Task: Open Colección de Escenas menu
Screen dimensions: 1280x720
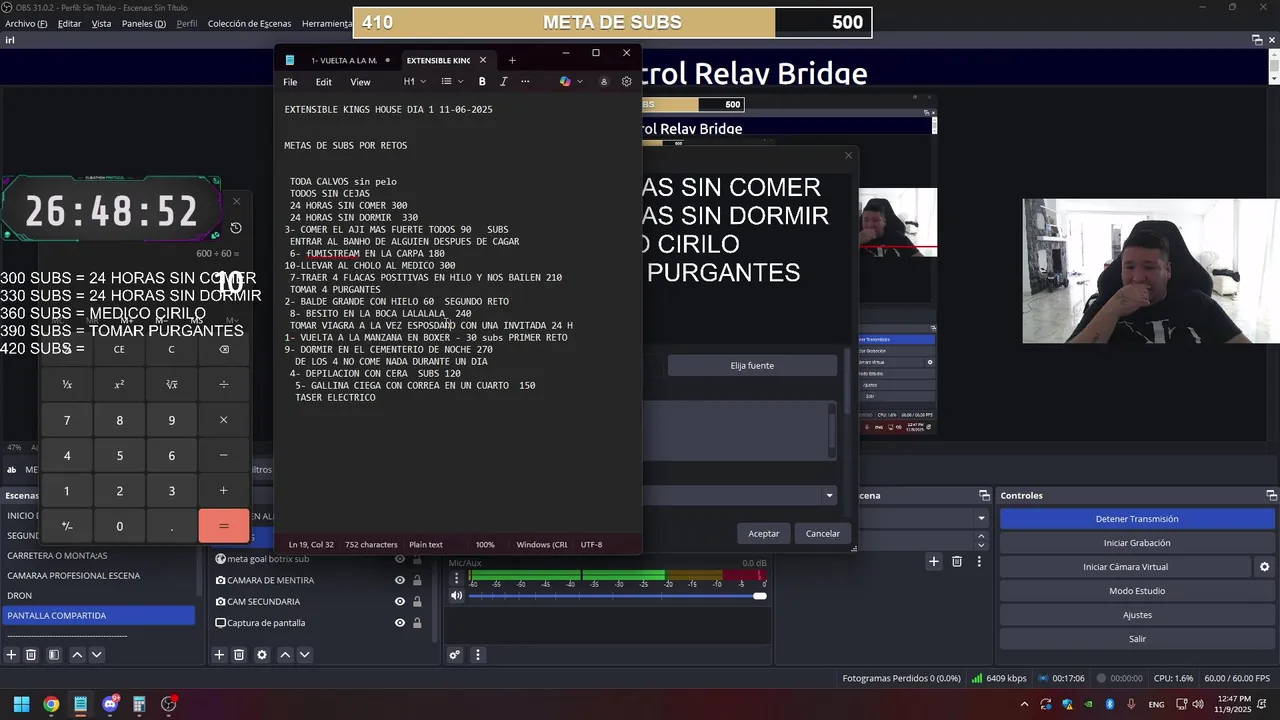Action: click(249, 23)
